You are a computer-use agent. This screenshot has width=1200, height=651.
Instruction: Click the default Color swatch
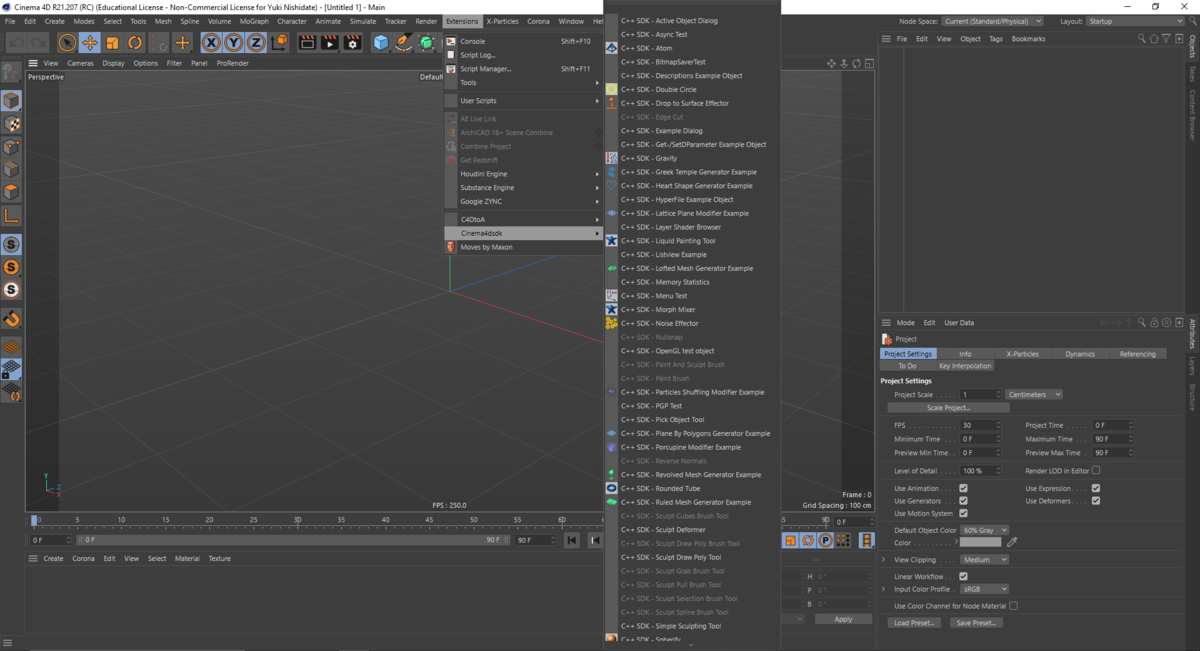click(981, 542)
